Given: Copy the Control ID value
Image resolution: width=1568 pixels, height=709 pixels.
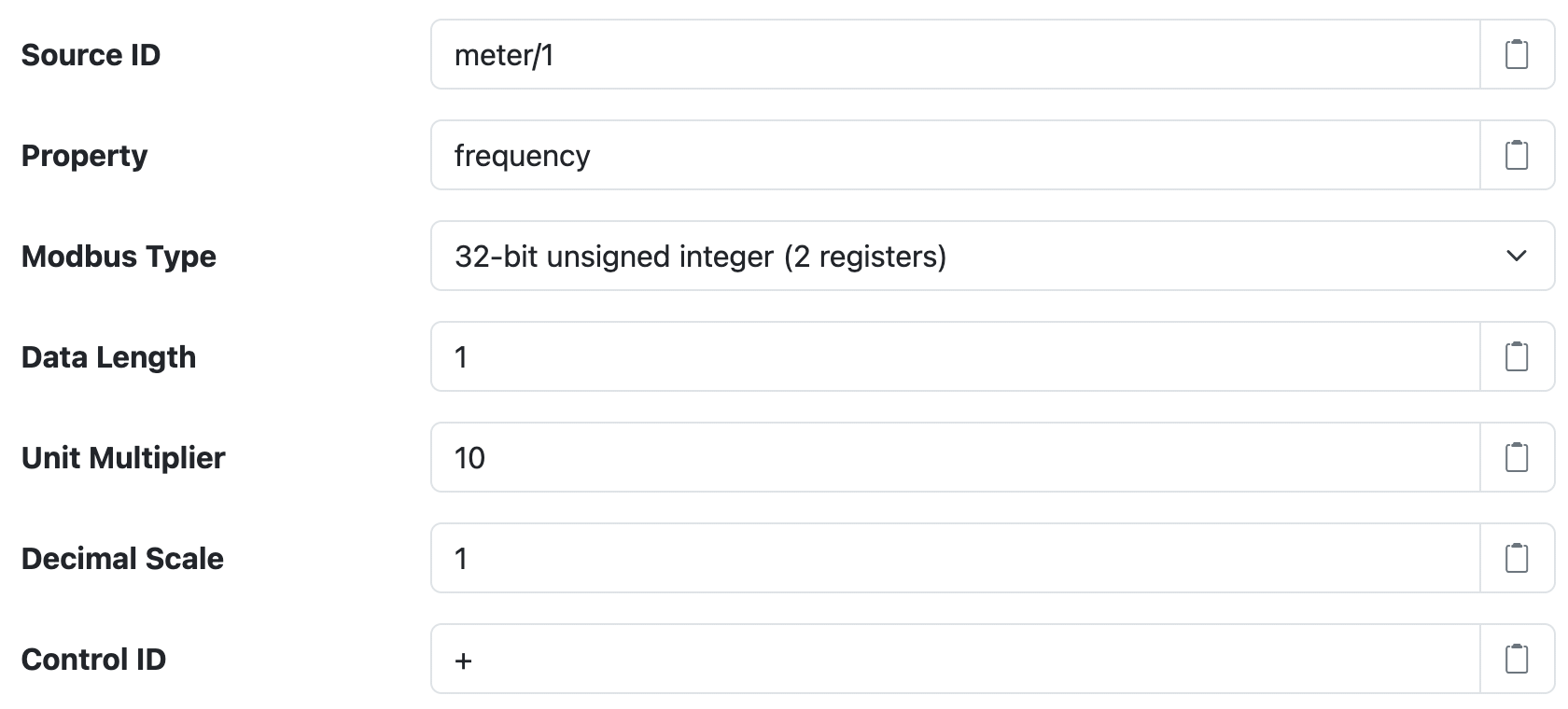Looking at the screenshot, I should [1518, 659].
